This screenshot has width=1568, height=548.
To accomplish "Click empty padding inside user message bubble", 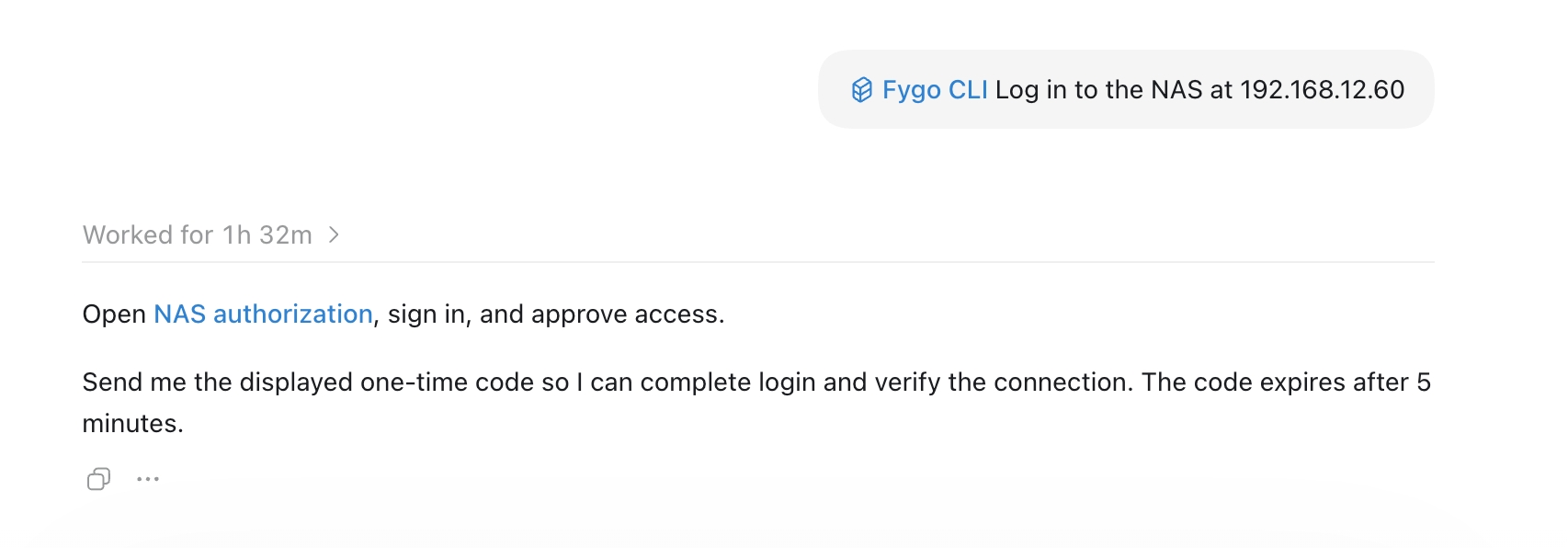I will [1126, 118].
